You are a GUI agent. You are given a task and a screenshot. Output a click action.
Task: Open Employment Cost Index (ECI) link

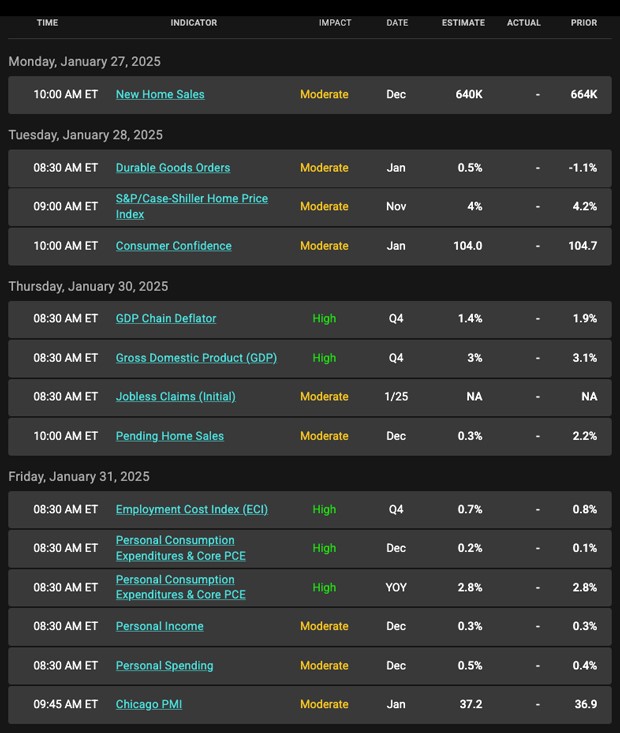click(191, 509)
